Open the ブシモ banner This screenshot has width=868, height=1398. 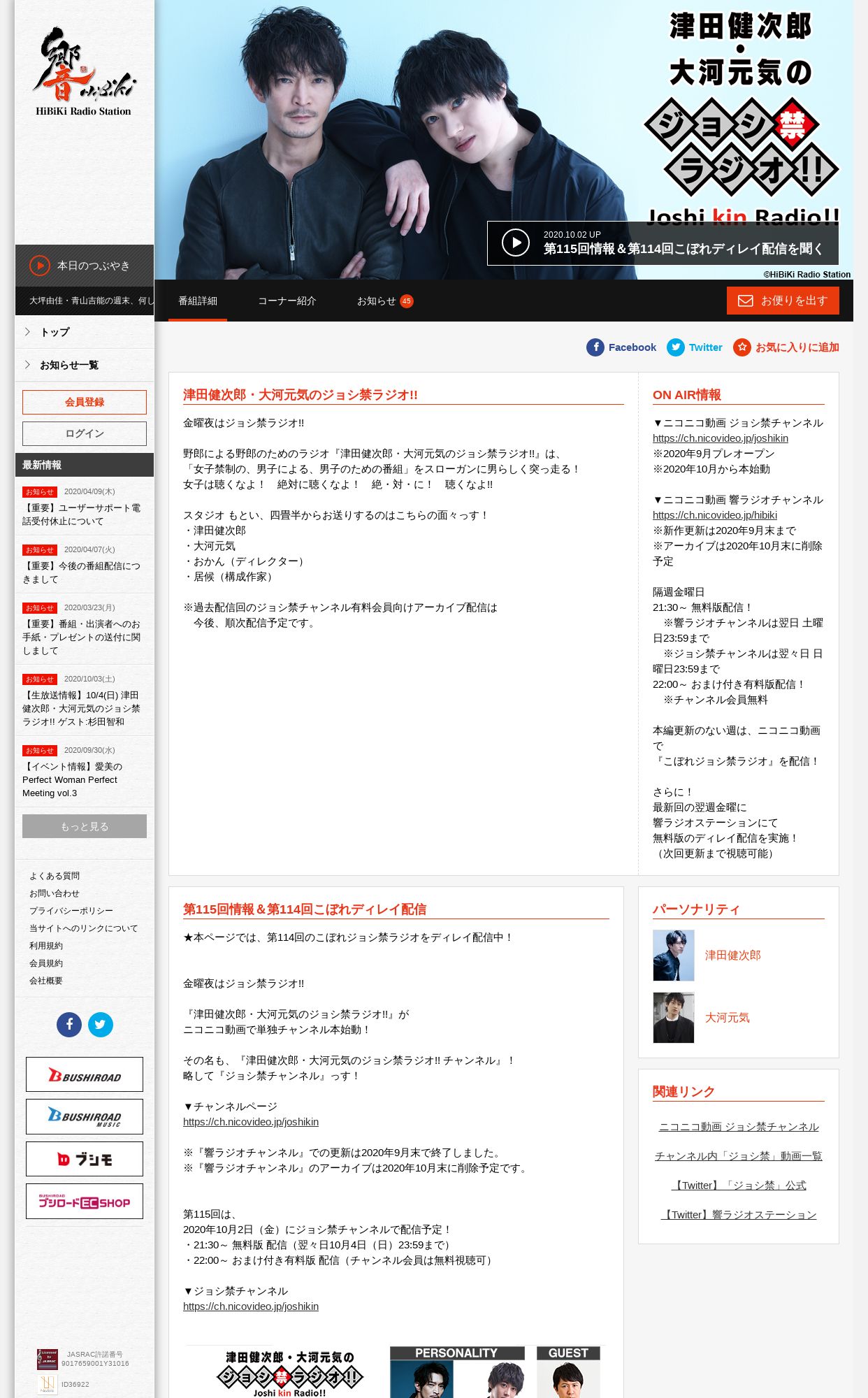coord(85,1159)
